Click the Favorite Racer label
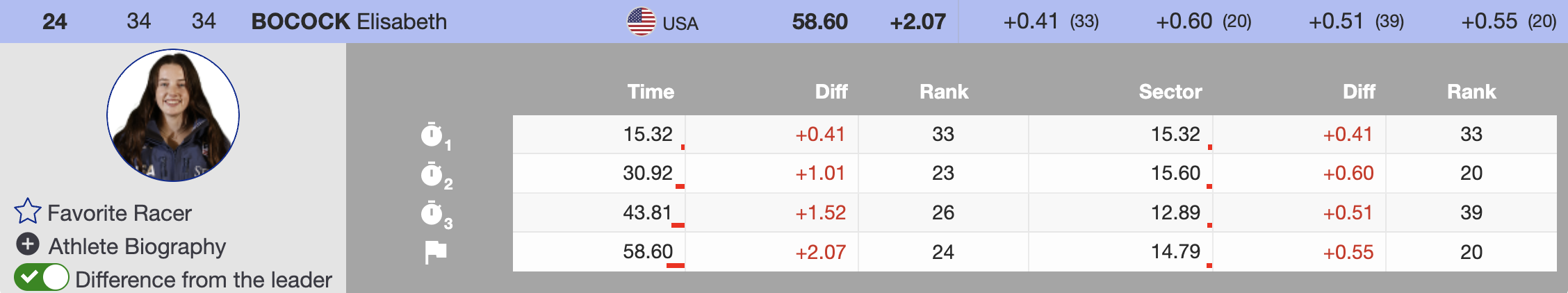The height and width of the screenshot is (293, 1568). [x=120, y=213]
